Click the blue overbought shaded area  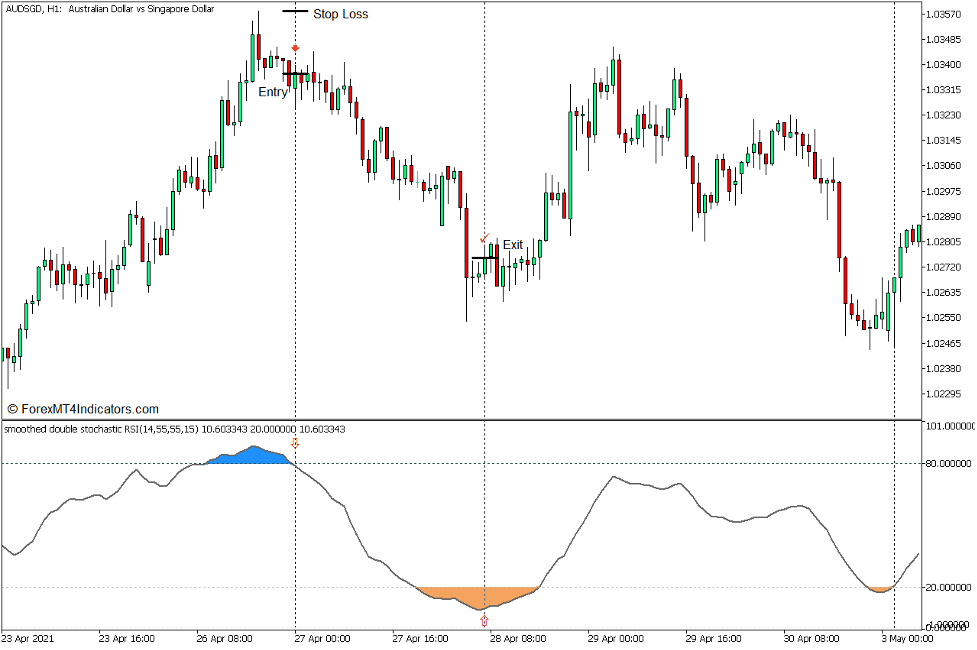pyautogui.click(x=248, y=456)
